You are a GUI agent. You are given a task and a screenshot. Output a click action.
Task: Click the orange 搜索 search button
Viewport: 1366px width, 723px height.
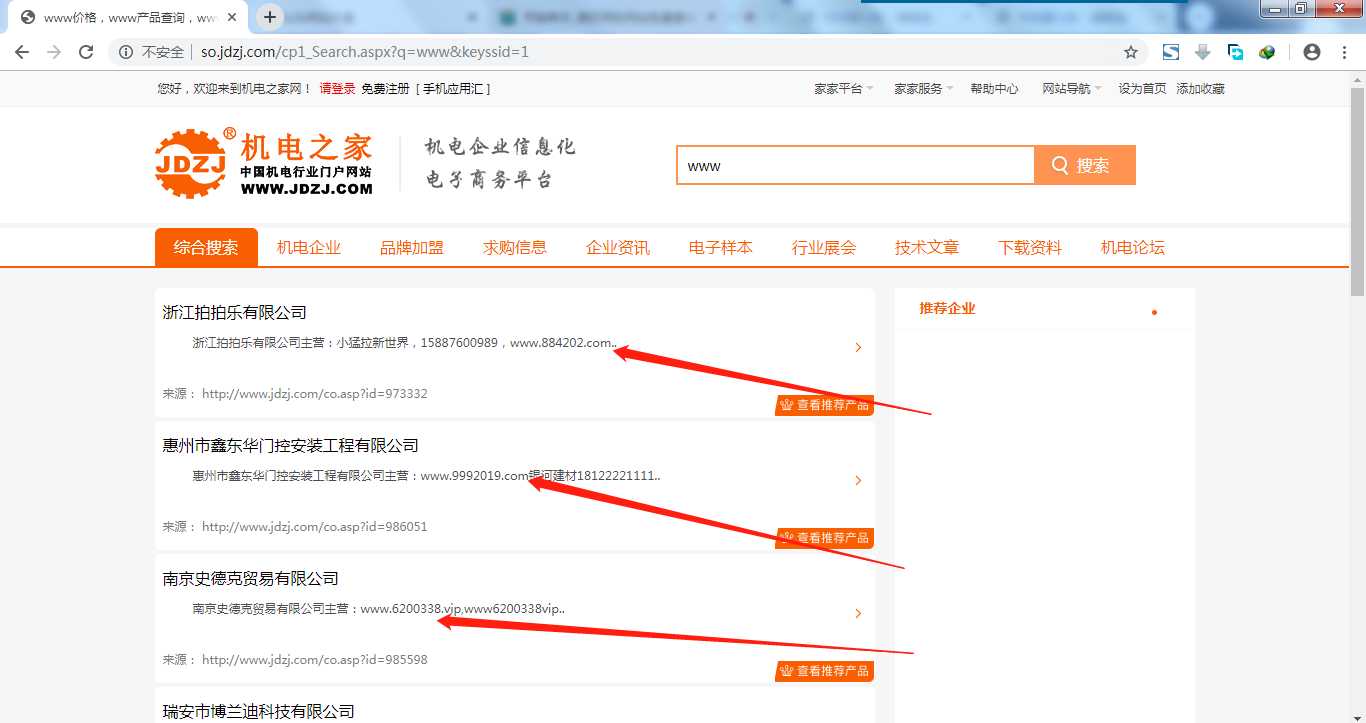1085,165
